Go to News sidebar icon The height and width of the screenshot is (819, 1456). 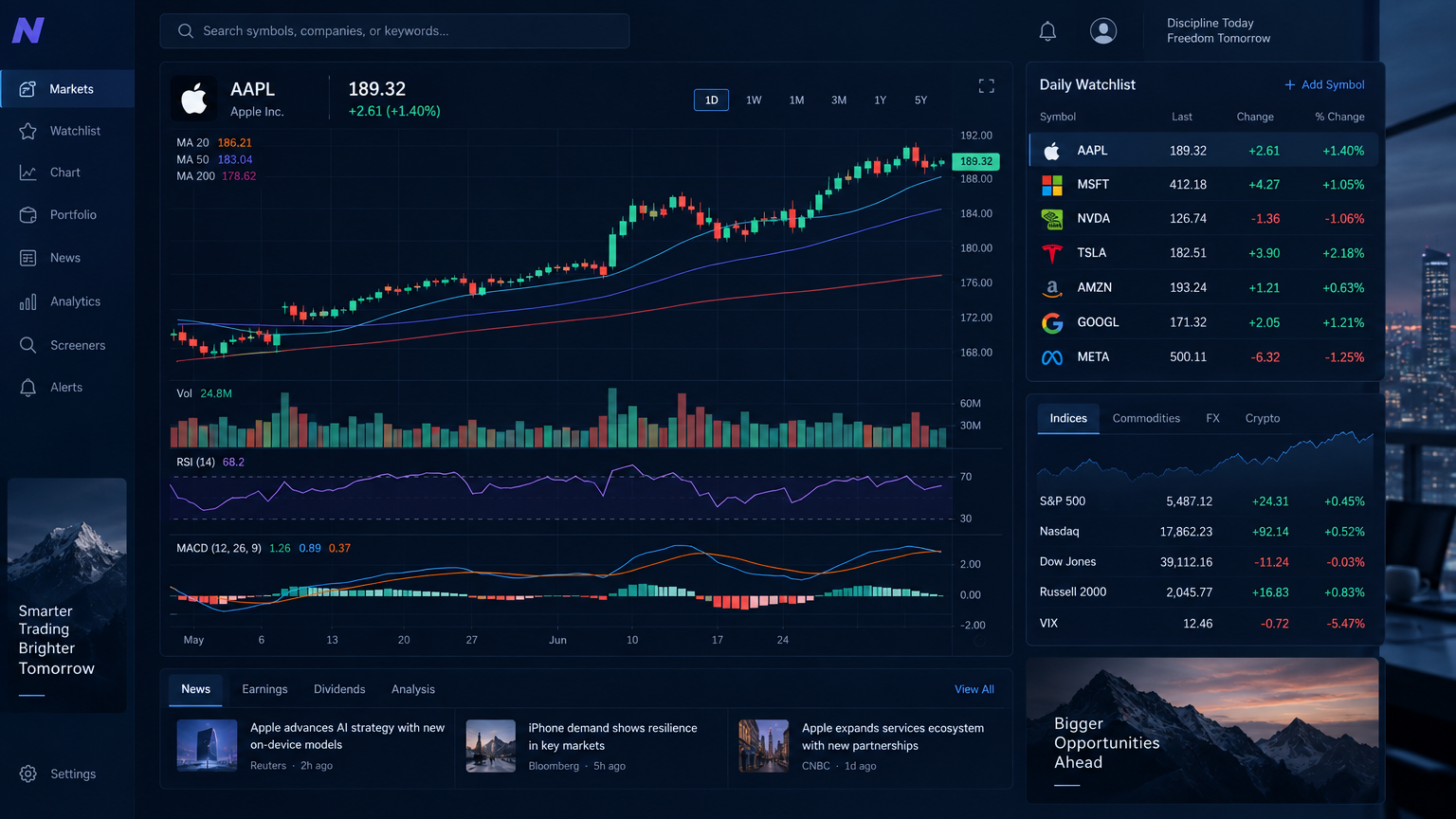[x=28, y=258]
